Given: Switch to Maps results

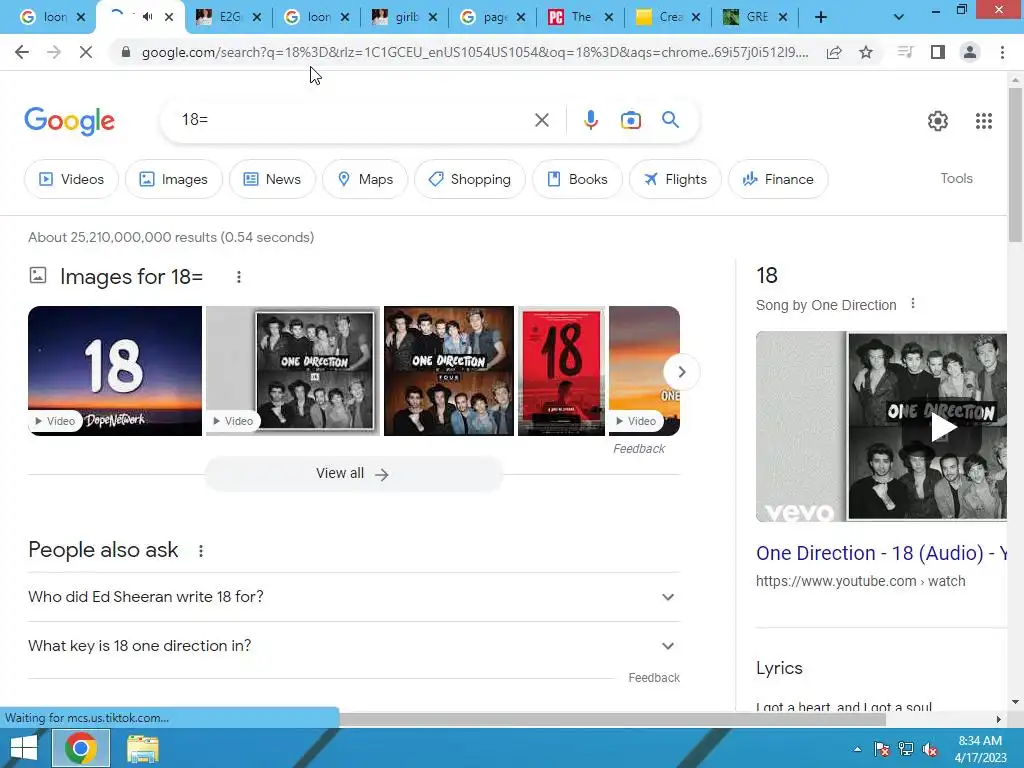Looking at the screenshot, I should coord(365,179).
